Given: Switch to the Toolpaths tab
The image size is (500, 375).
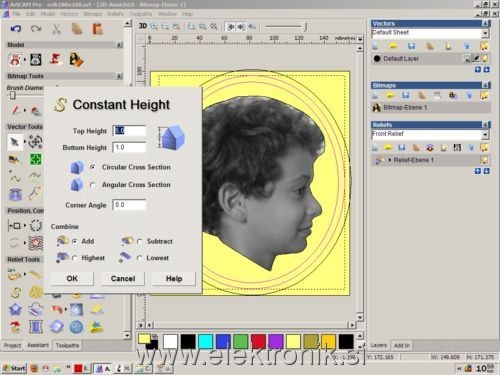Looking at the screenshot, I should [67, 345].
